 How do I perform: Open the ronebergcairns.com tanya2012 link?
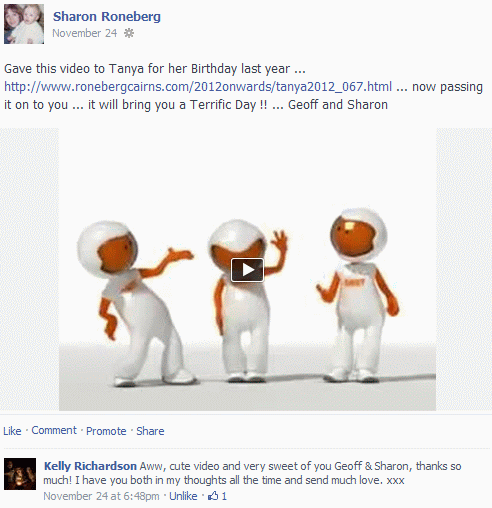[x=198, y=87]
